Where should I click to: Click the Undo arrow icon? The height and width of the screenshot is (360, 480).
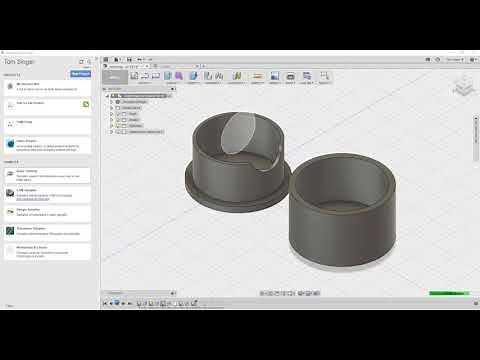point(140,60)
